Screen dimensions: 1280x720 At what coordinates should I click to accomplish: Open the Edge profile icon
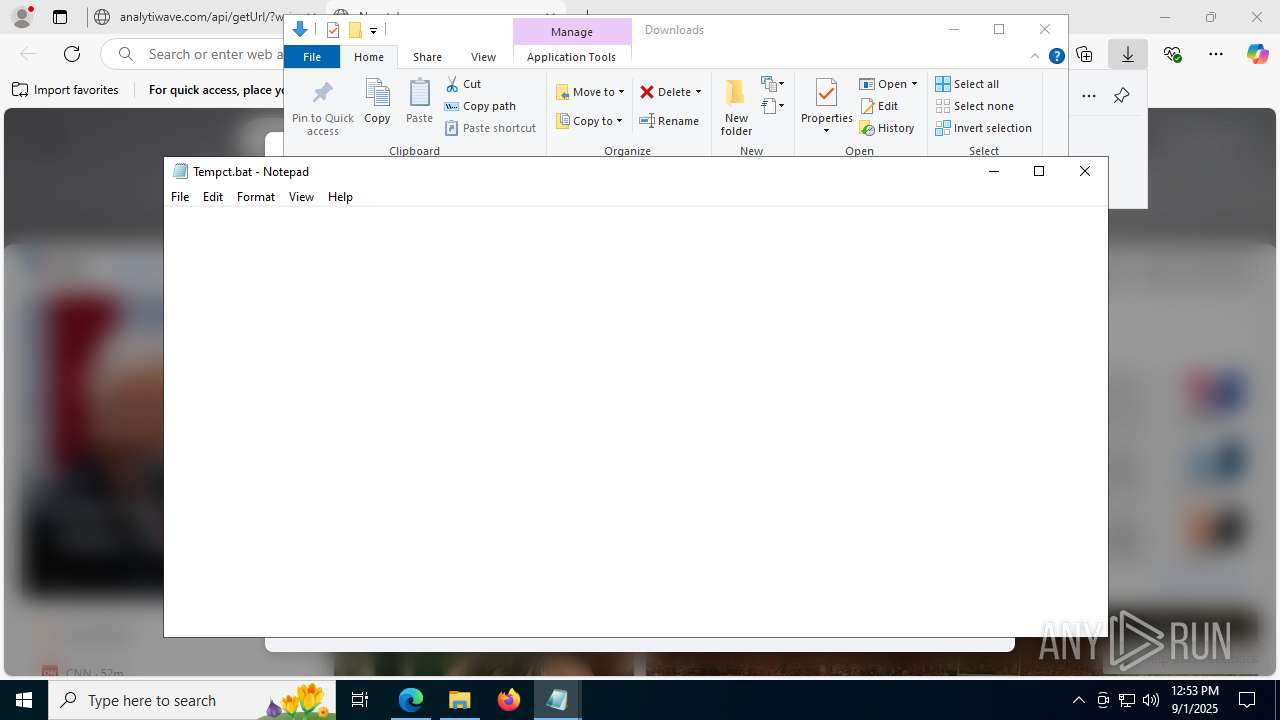point(22,17)
